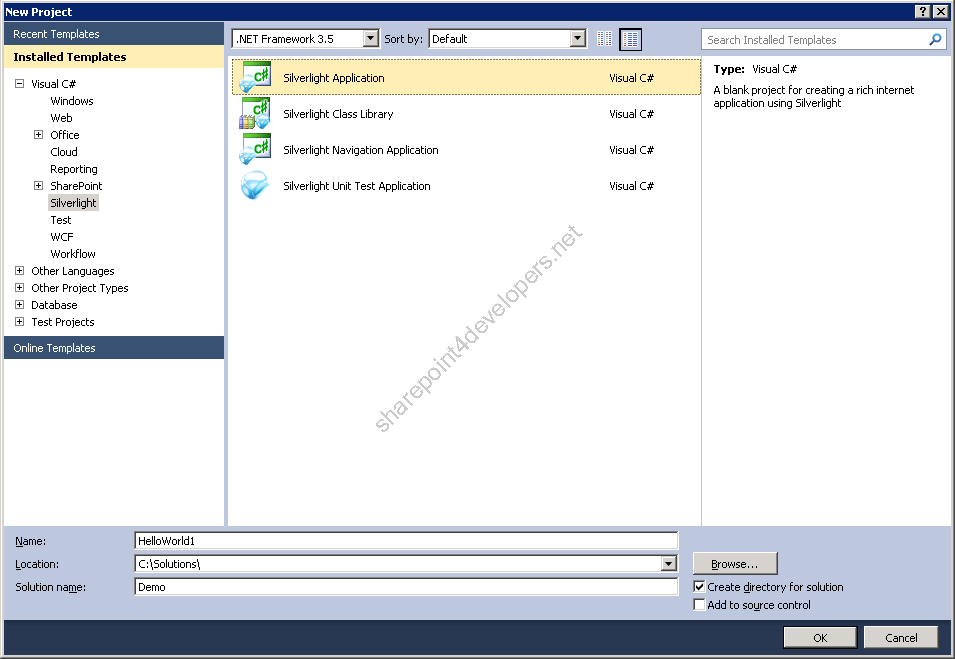Open the Online Templates section
The width and height of the screenshot is (955, 659).
(x=114, y=348)
